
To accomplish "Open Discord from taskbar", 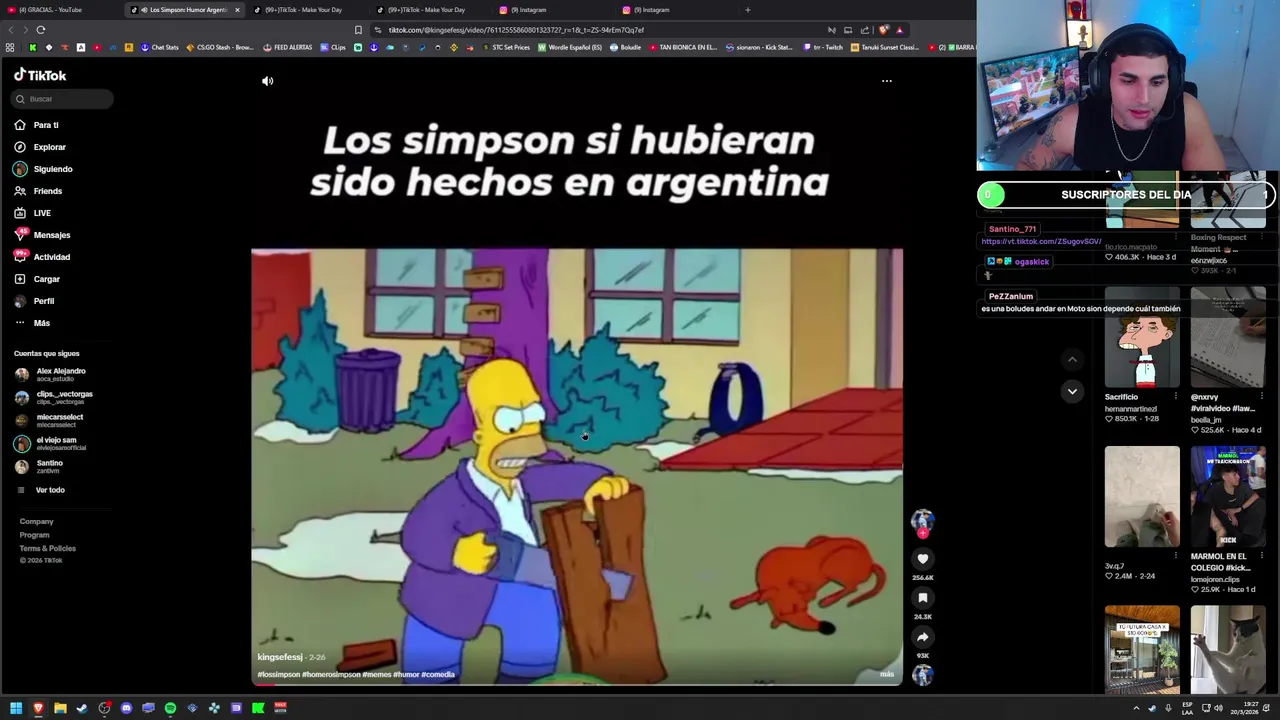I will click(x=126, y=708).
